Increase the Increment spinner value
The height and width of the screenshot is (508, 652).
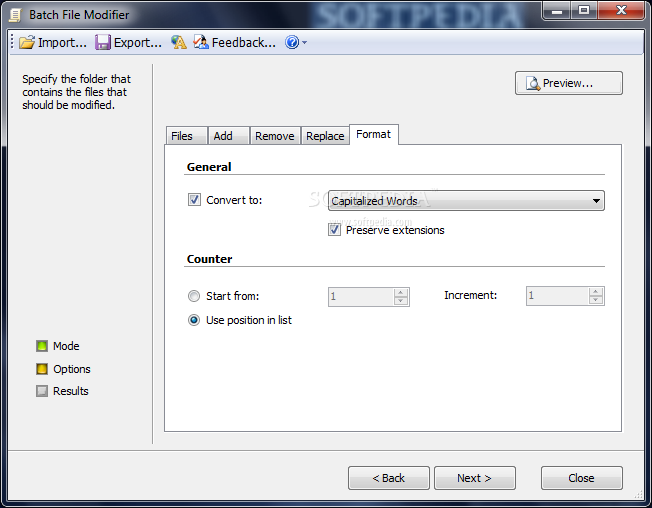tap(596, 292)
